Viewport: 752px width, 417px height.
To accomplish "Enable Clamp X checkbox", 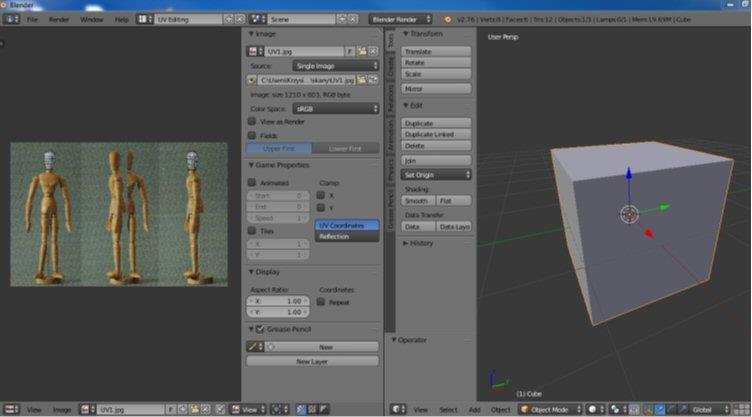I will 321,195.
